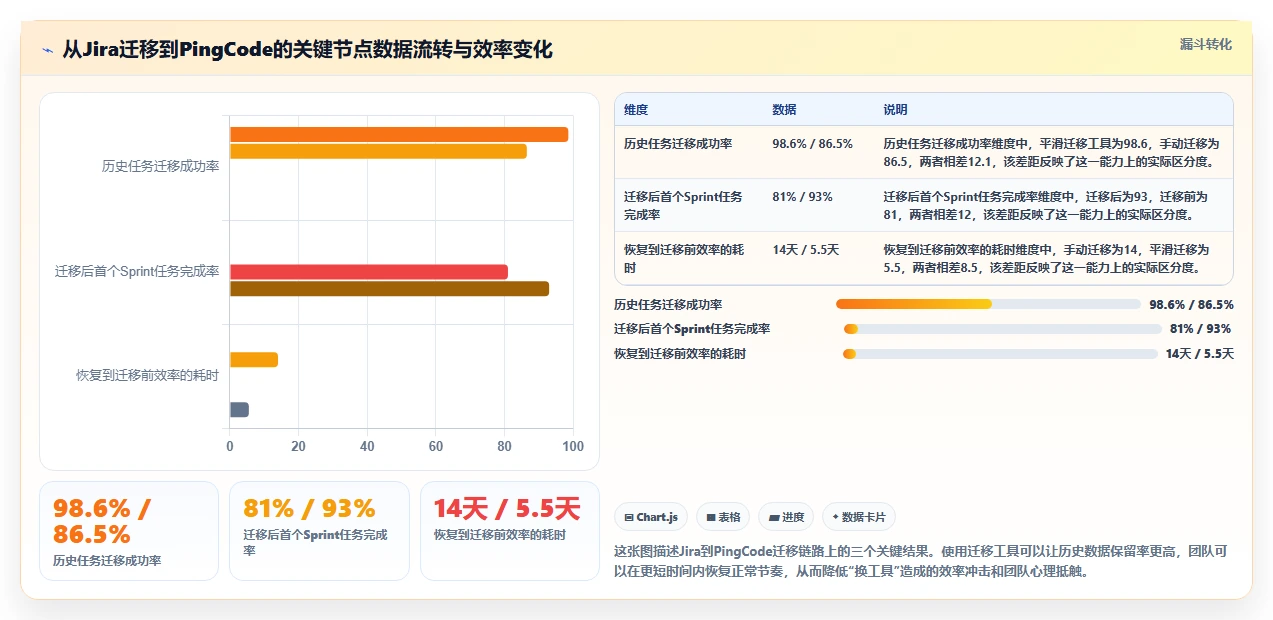Click the 恢复到迁移前效率的耗时 progress bar
Image resolution: width=1273 pixels, height=620 pixels.
pos(1000,353)
